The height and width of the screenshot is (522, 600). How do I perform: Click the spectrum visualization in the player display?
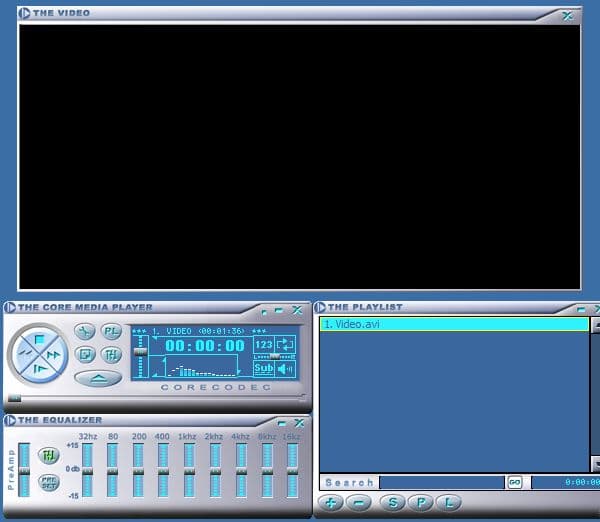pyautogui.click(x=201, y=367)
